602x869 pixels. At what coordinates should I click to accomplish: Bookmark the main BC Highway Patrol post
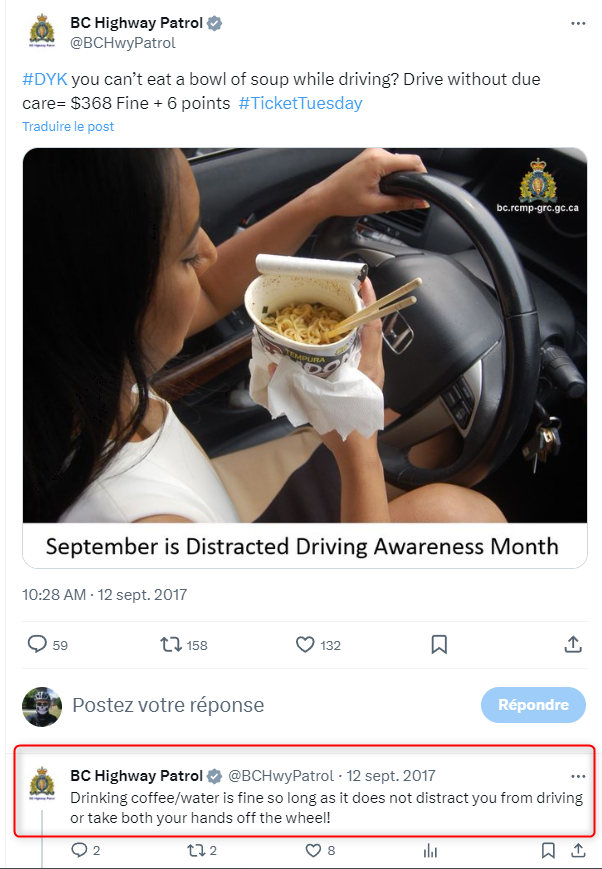(x=439, y=645)
